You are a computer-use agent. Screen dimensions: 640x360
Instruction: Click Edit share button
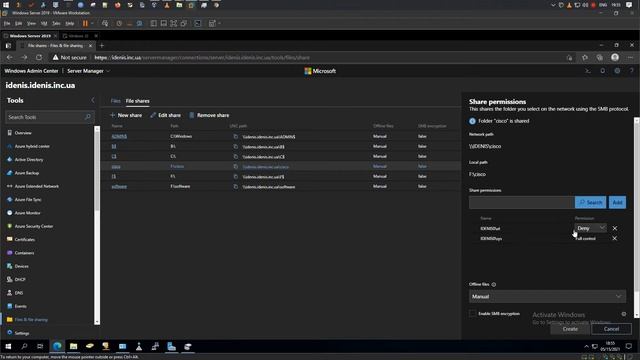pyautogui.click(x=165, y=116)
